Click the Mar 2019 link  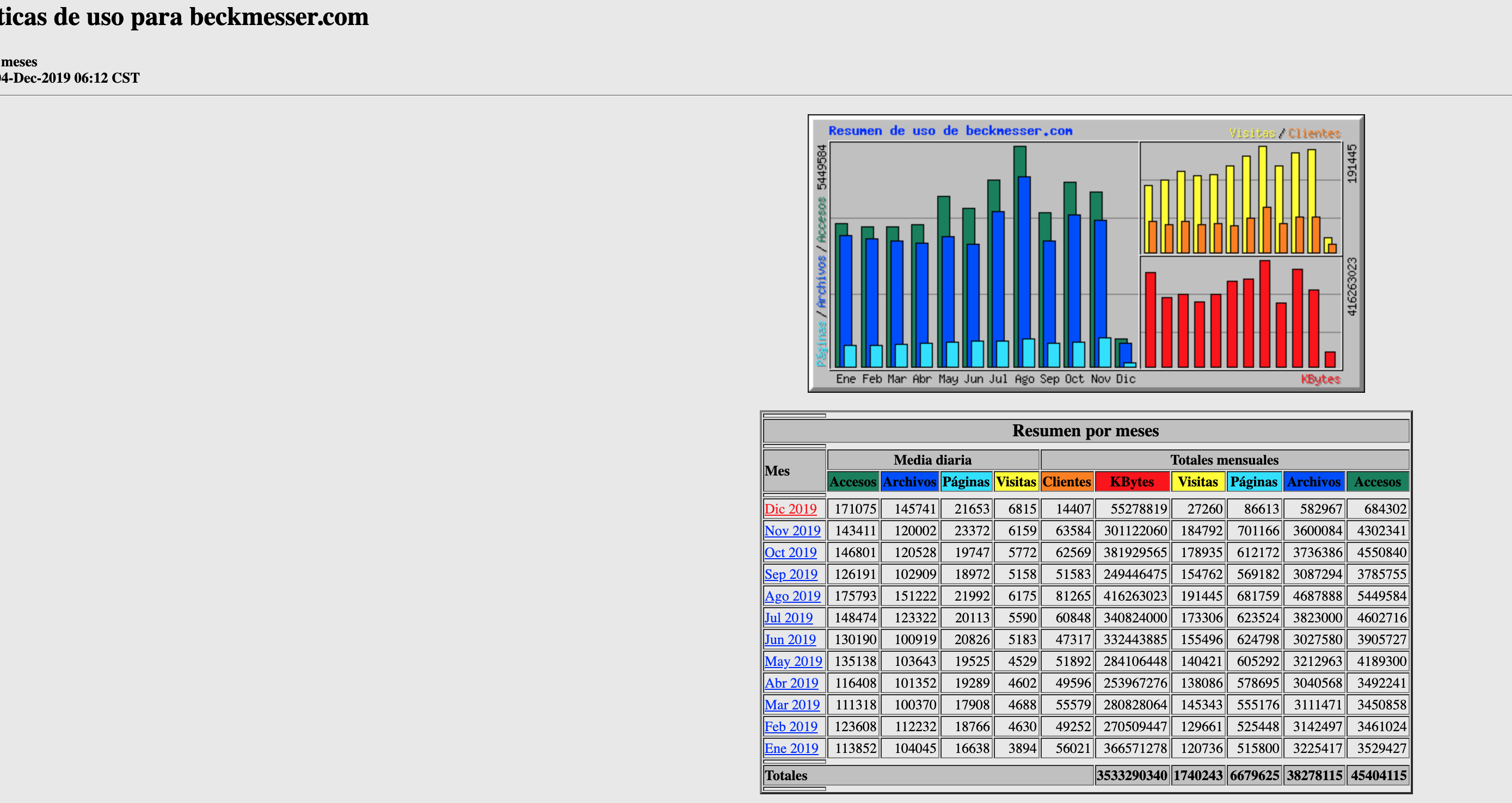pyautogui.click(x=792, y=705)
